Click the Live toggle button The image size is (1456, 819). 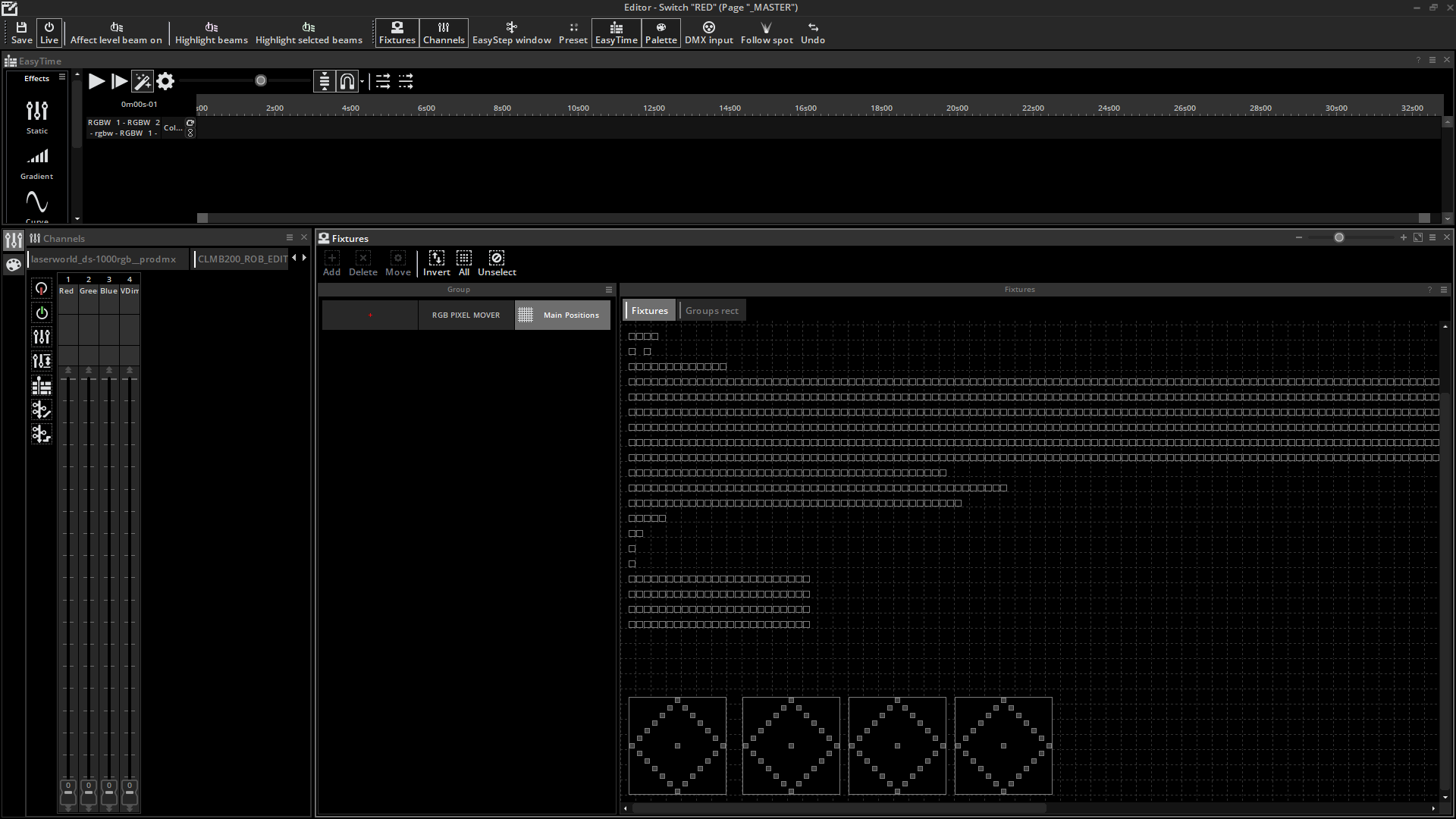[49, 32]
